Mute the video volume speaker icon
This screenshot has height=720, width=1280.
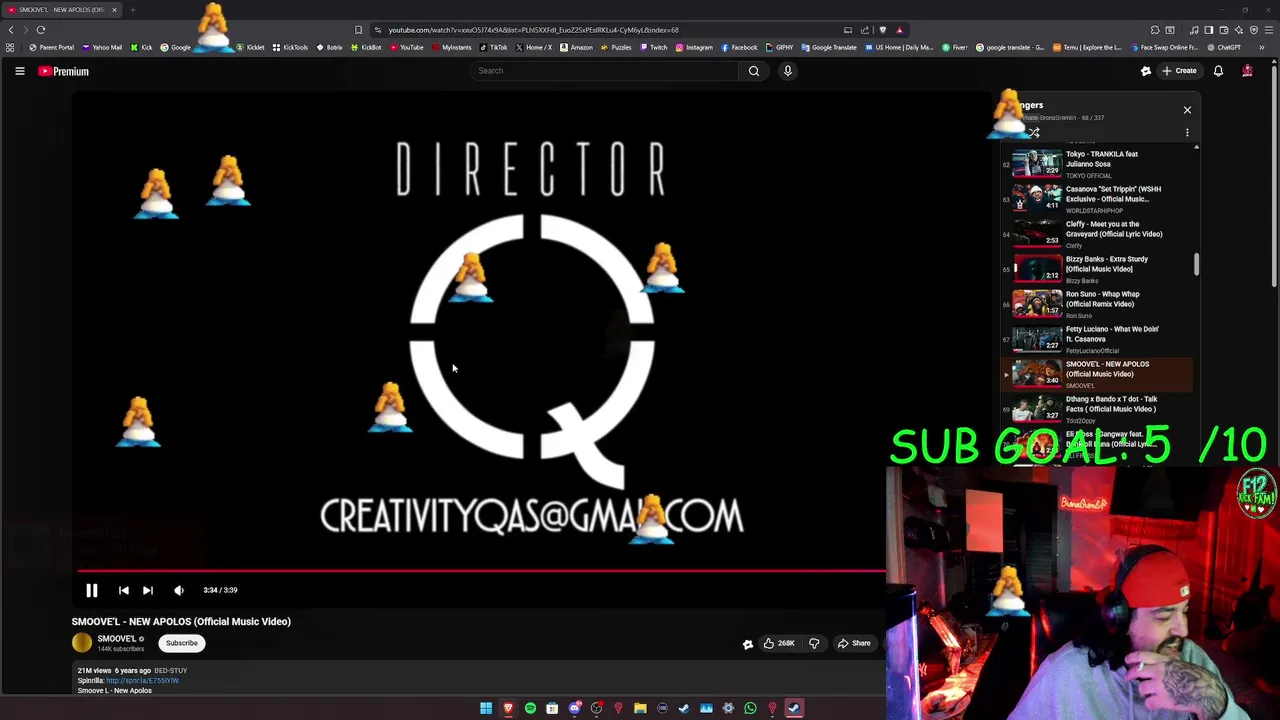[x=178, y=590]
